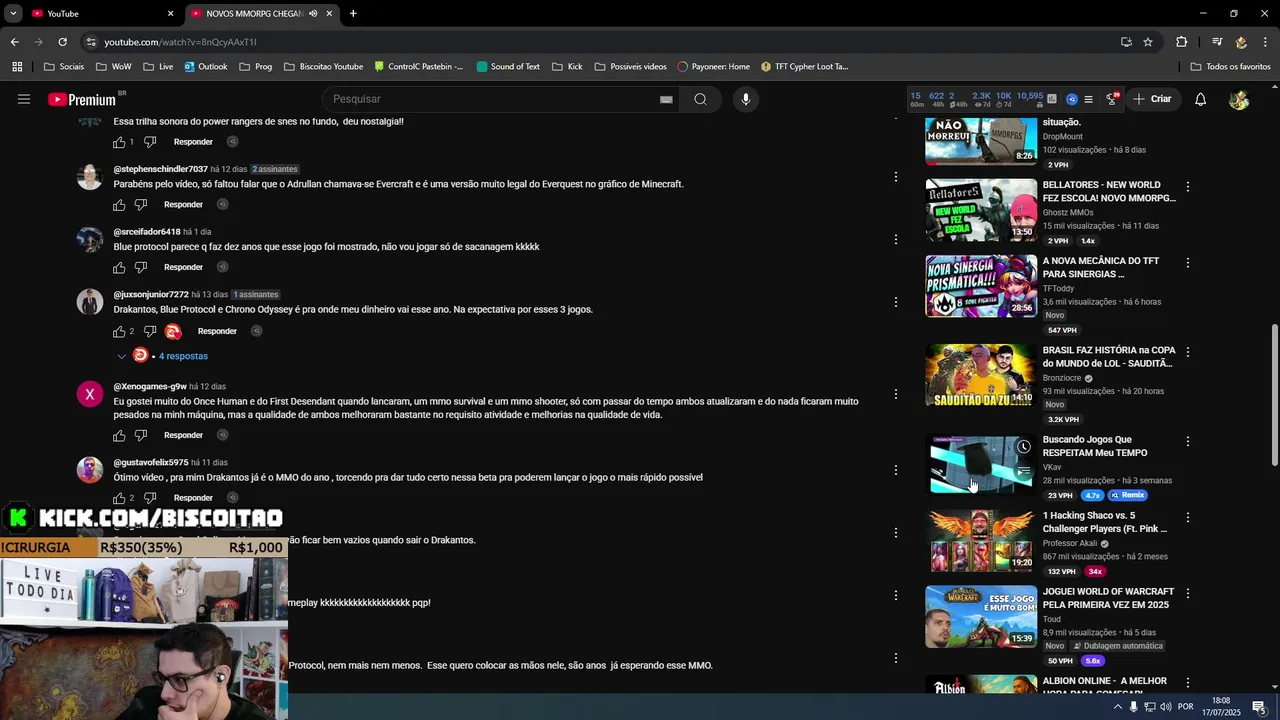Reply to the @stephenschindler7037 comment
This screenshot has height=720, width=1280.
click(x=183, y=205)
